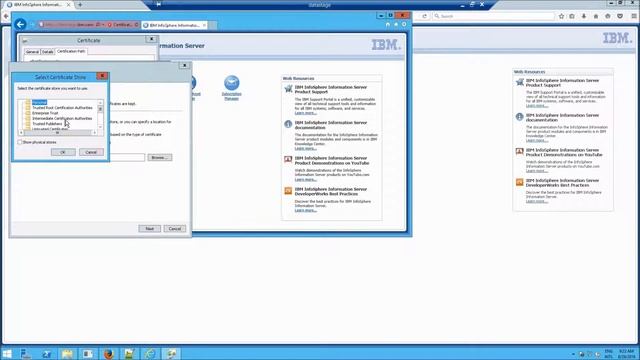Screen dimensions: 640x360
Task: Close the IBM InfoSphere tab in Internet Explorer
Action: 204,25
